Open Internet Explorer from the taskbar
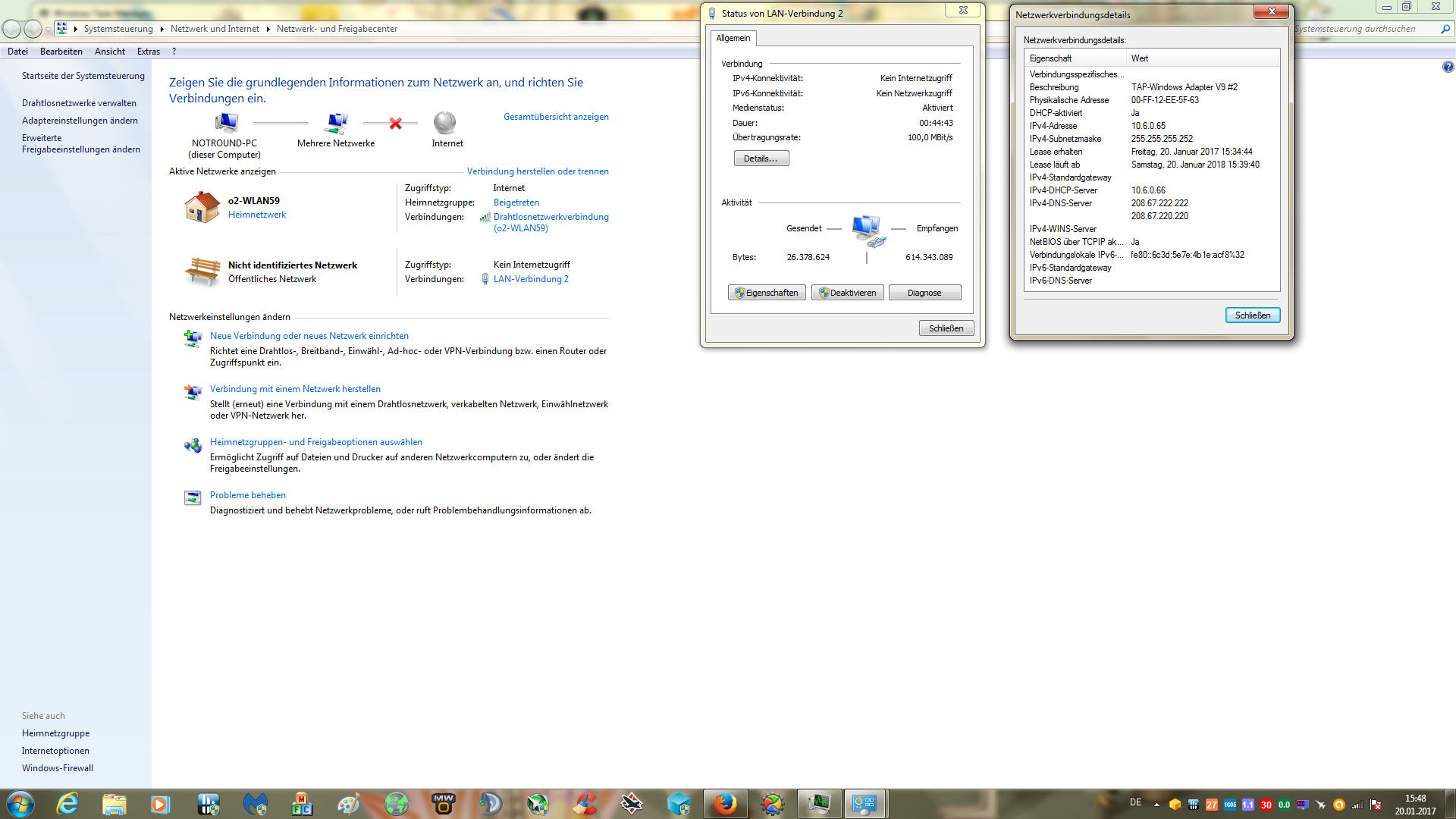The width and height of the screenshot is (1456, 819). point(68,804)
